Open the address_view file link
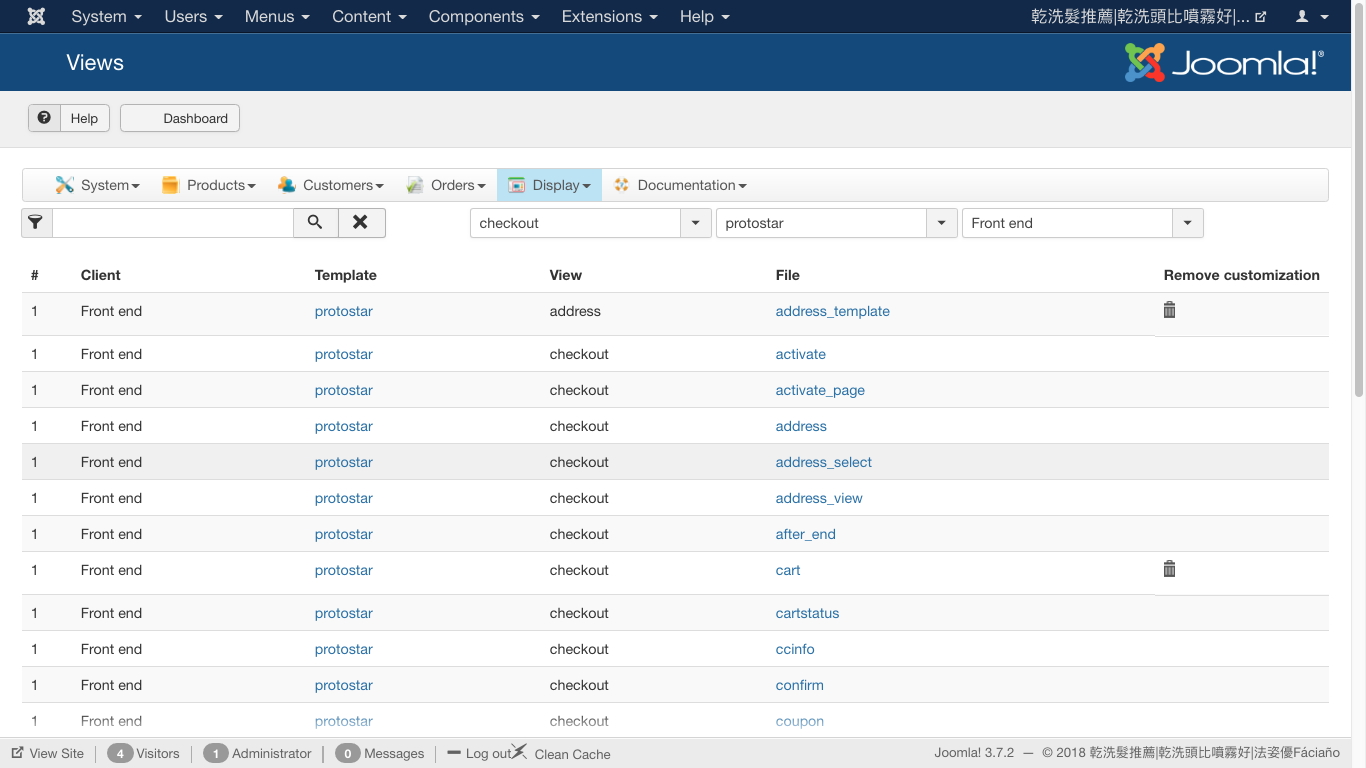The width and height of the screenshot is (1366, 768). tap(819, 498)
